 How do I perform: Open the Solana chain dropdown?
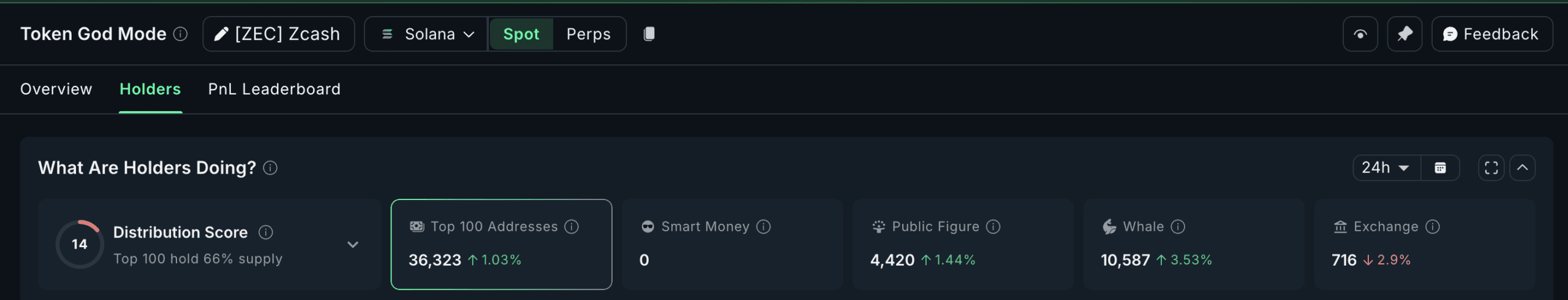point(427,34)
